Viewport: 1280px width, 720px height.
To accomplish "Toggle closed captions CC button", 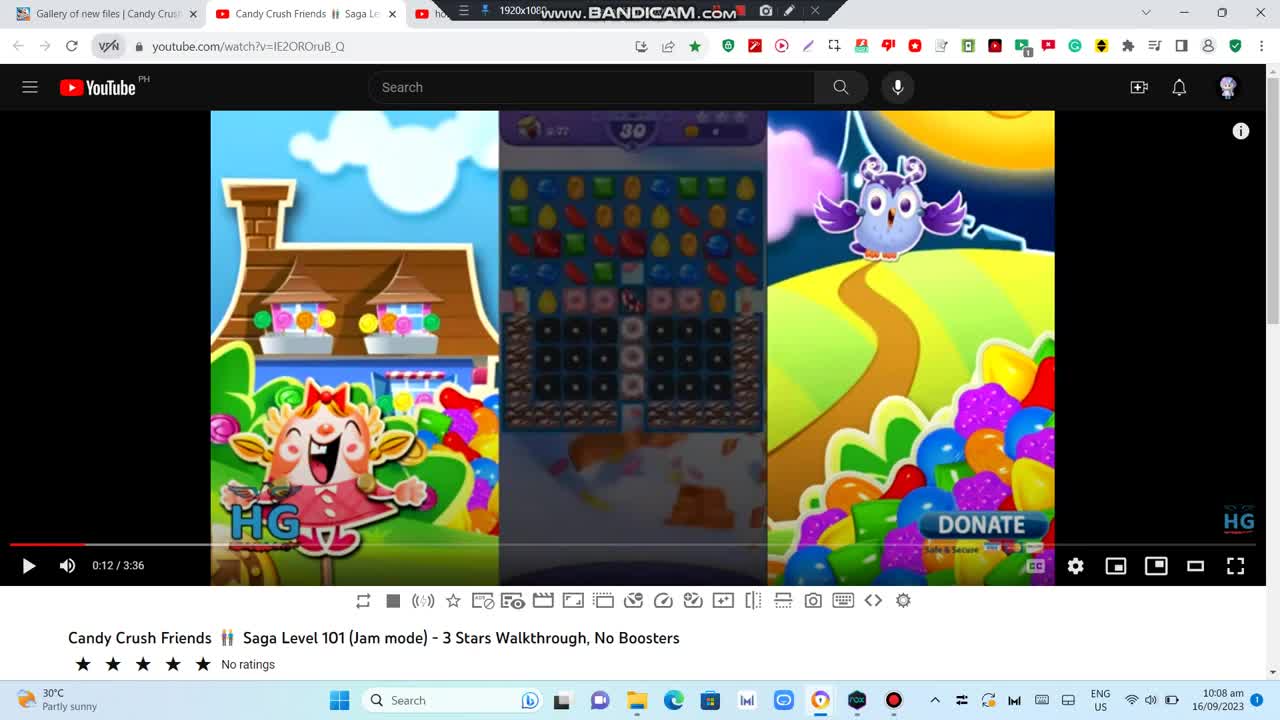I will (x=1036, y=566).
